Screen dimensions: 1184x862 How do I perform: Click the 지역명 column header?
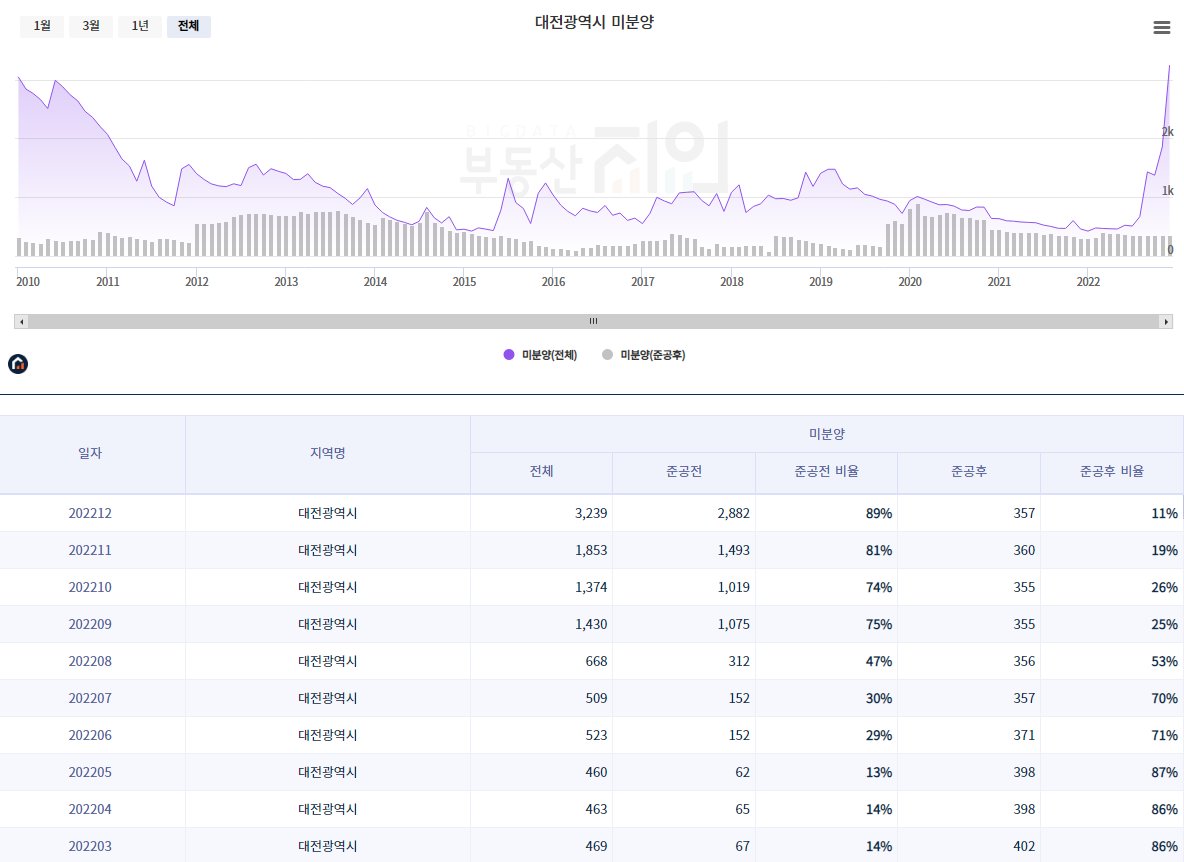pos(328,453)
